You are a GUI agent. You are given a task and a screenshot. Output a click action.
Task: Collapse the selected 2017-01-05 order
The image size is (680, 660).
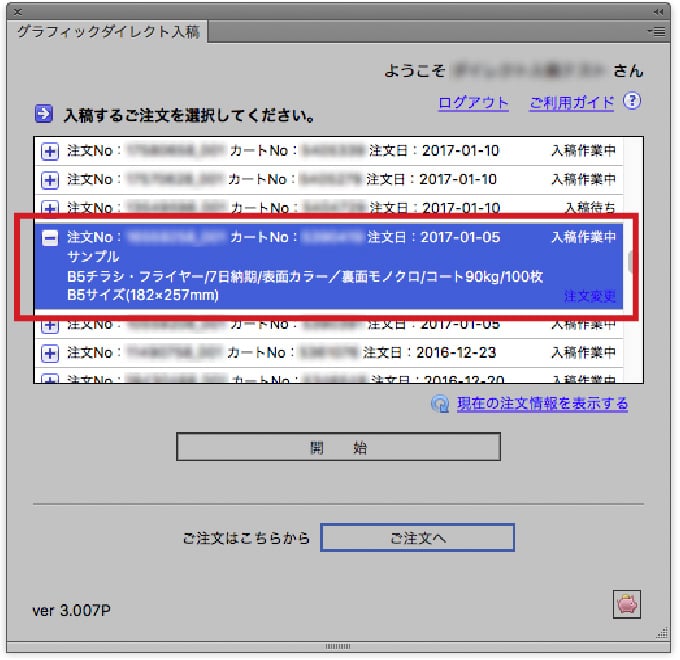[x=50, y=238]
